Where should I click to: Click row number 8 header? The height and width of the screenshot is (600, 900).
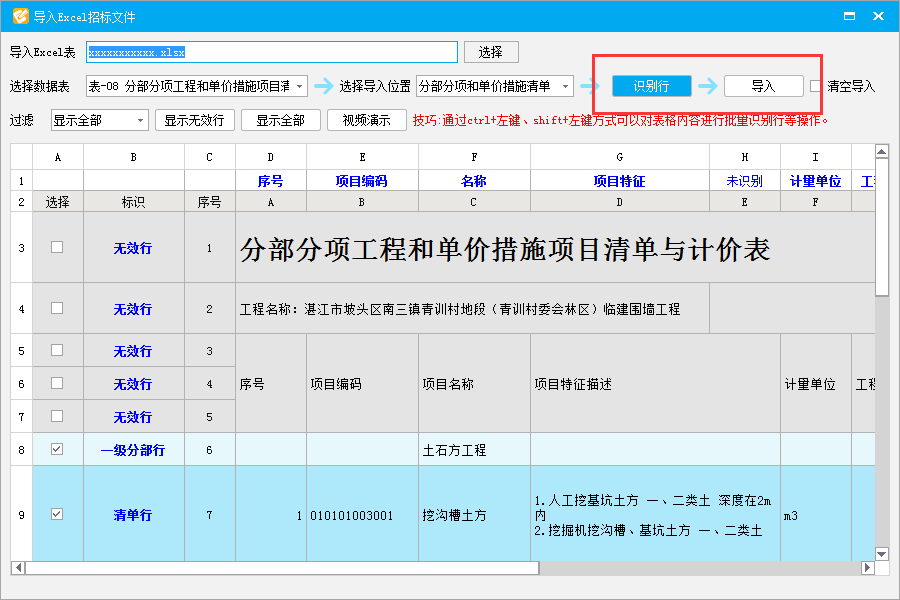21,450
